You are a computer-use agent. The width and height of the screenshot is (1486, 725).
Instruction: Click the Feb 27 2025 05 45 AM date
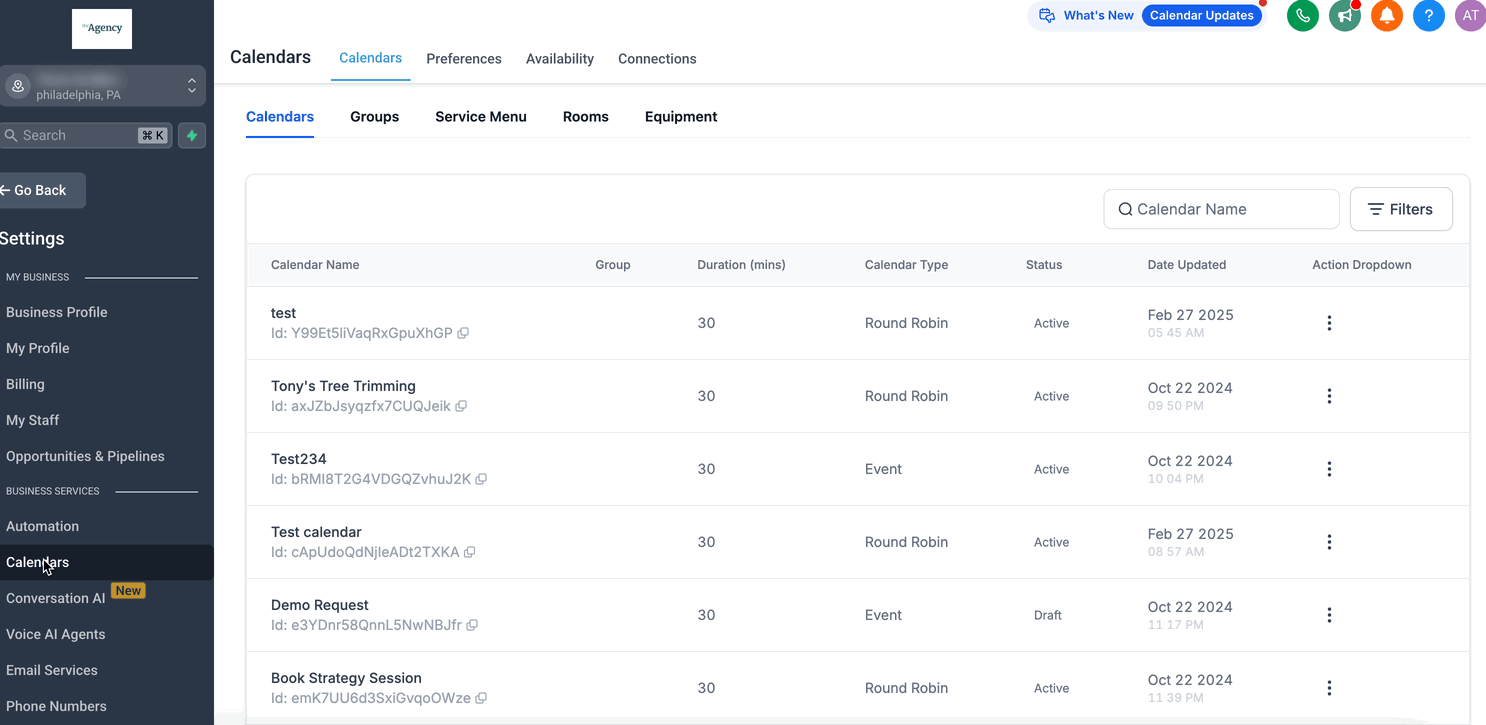tap(1190, 323)
